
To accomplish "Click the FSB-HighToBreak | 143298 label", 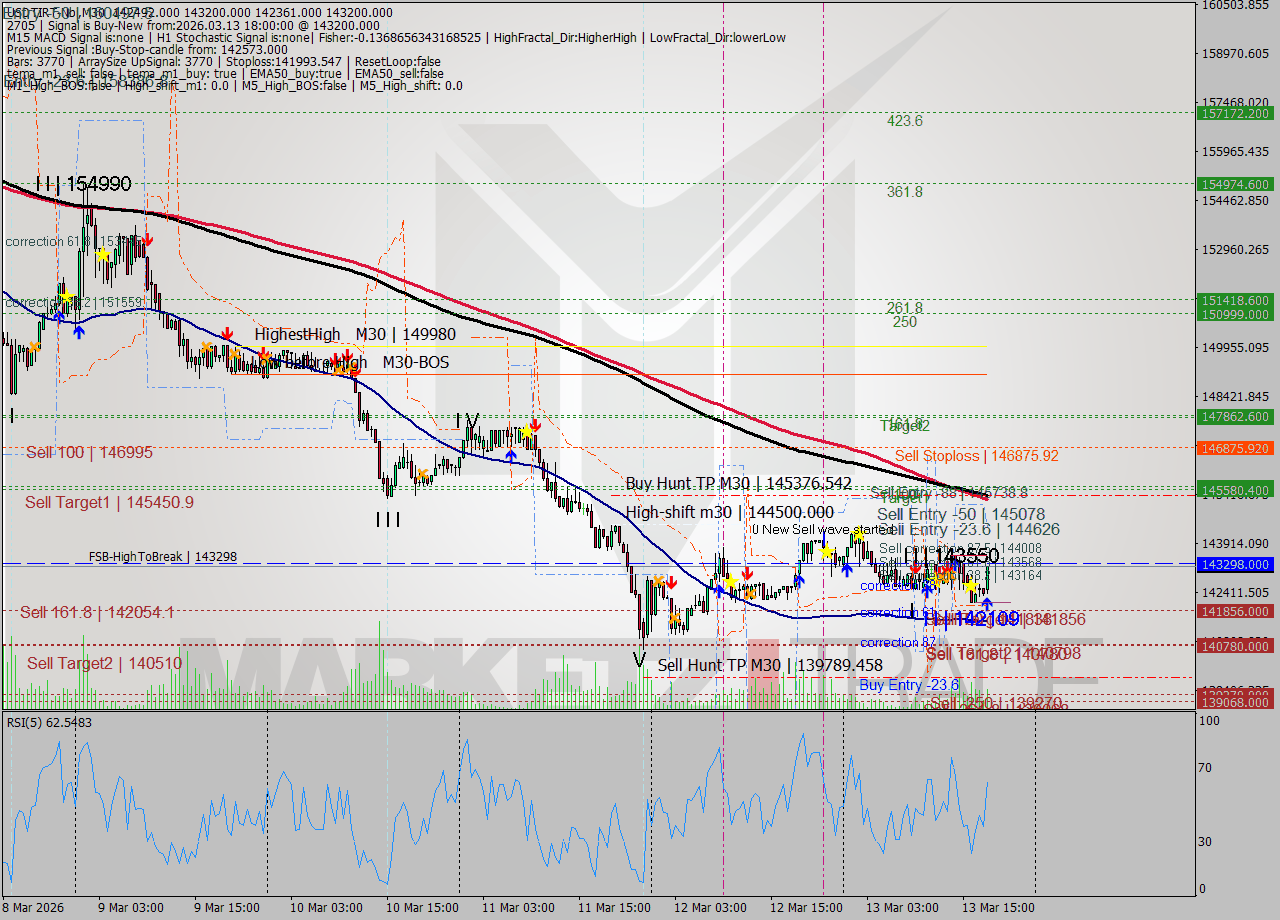I will pyautogui.click(x=162, y=554).
